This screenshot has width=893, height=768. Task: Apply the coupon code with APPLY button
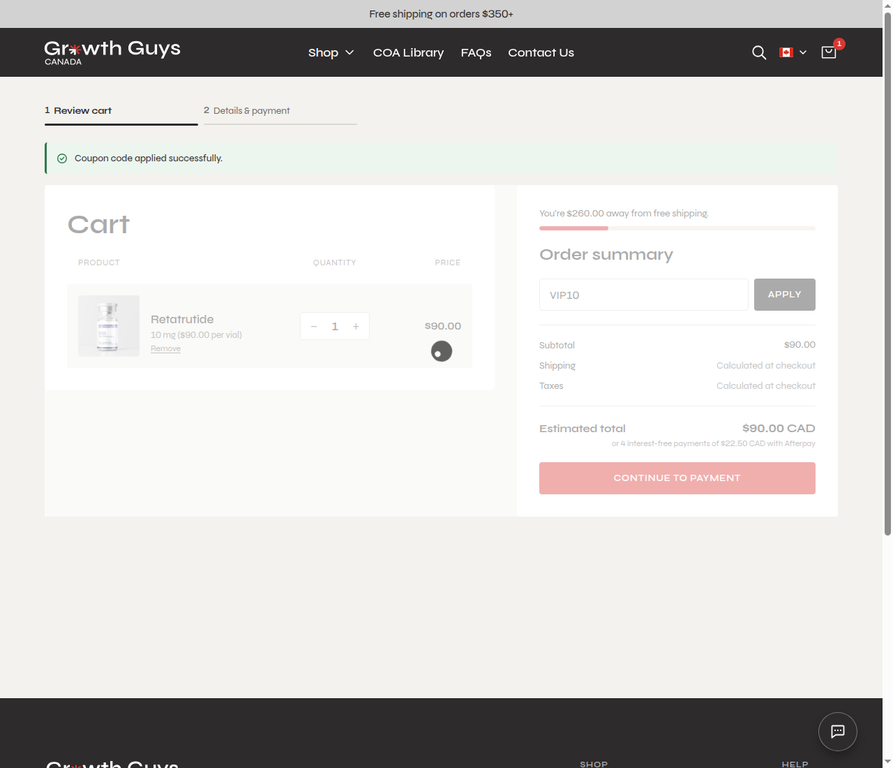click(x=784, y=294)
